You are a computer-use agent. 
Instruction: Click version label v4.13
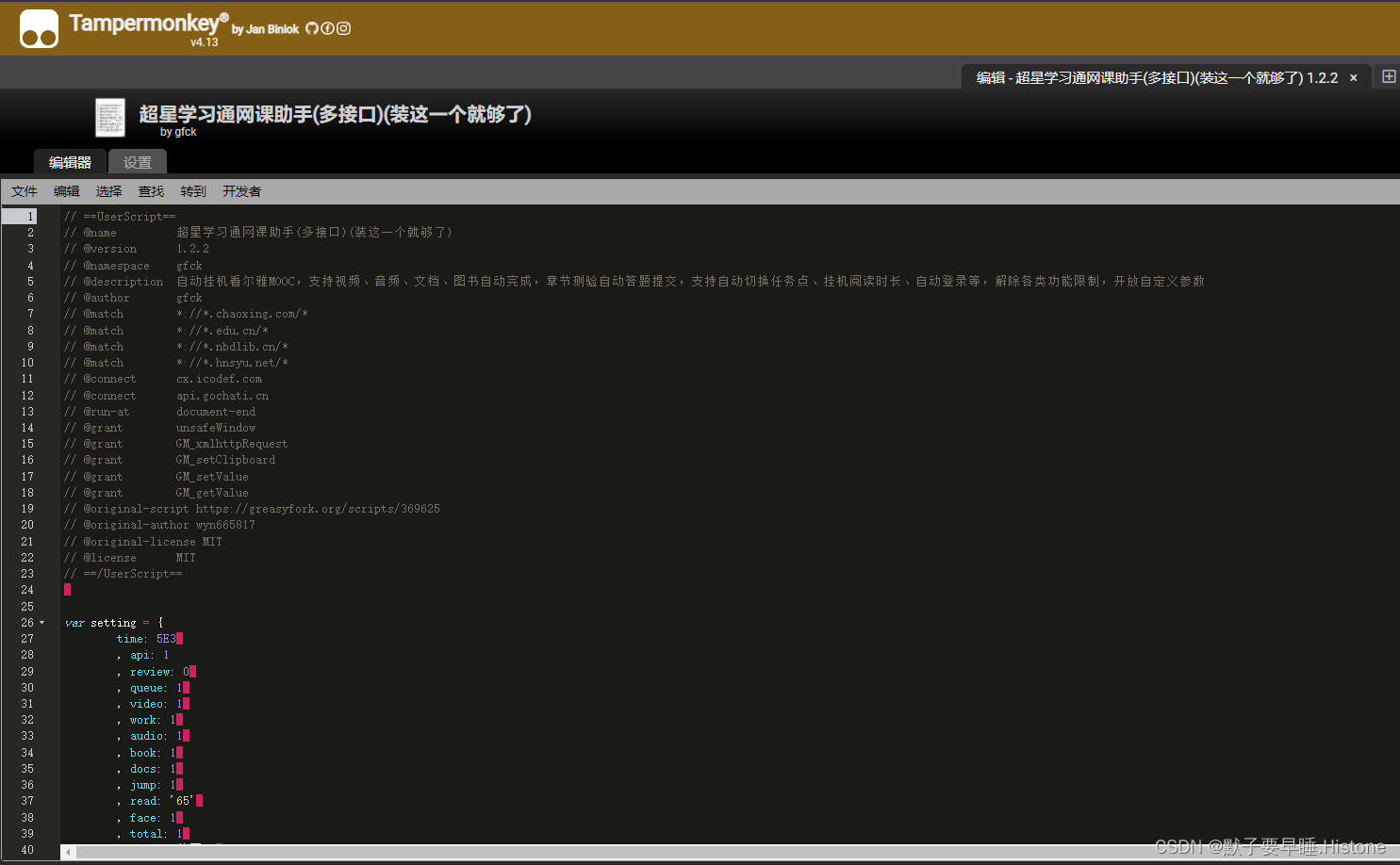[205, 42]
